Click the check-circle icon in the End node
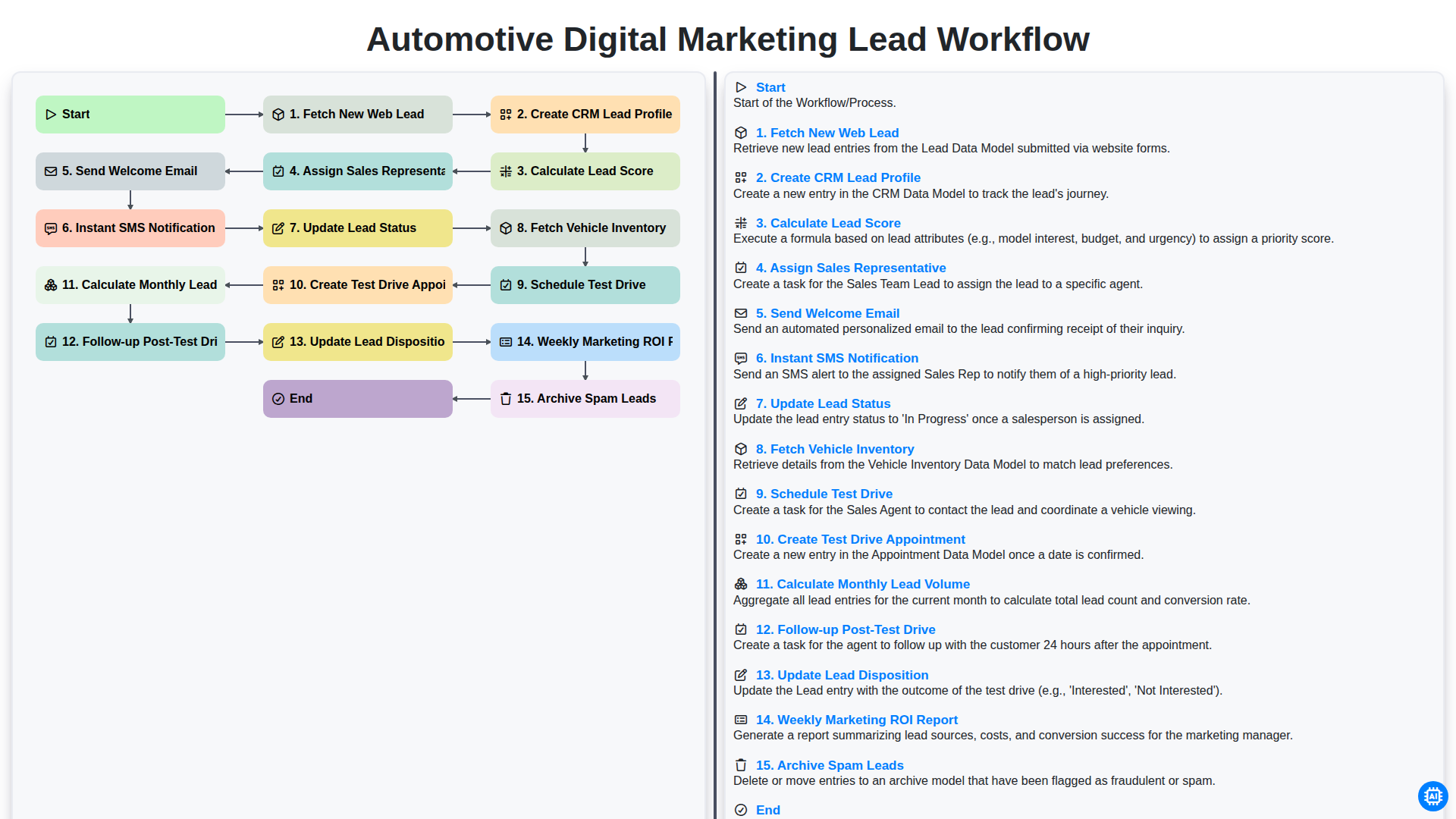 278,399
